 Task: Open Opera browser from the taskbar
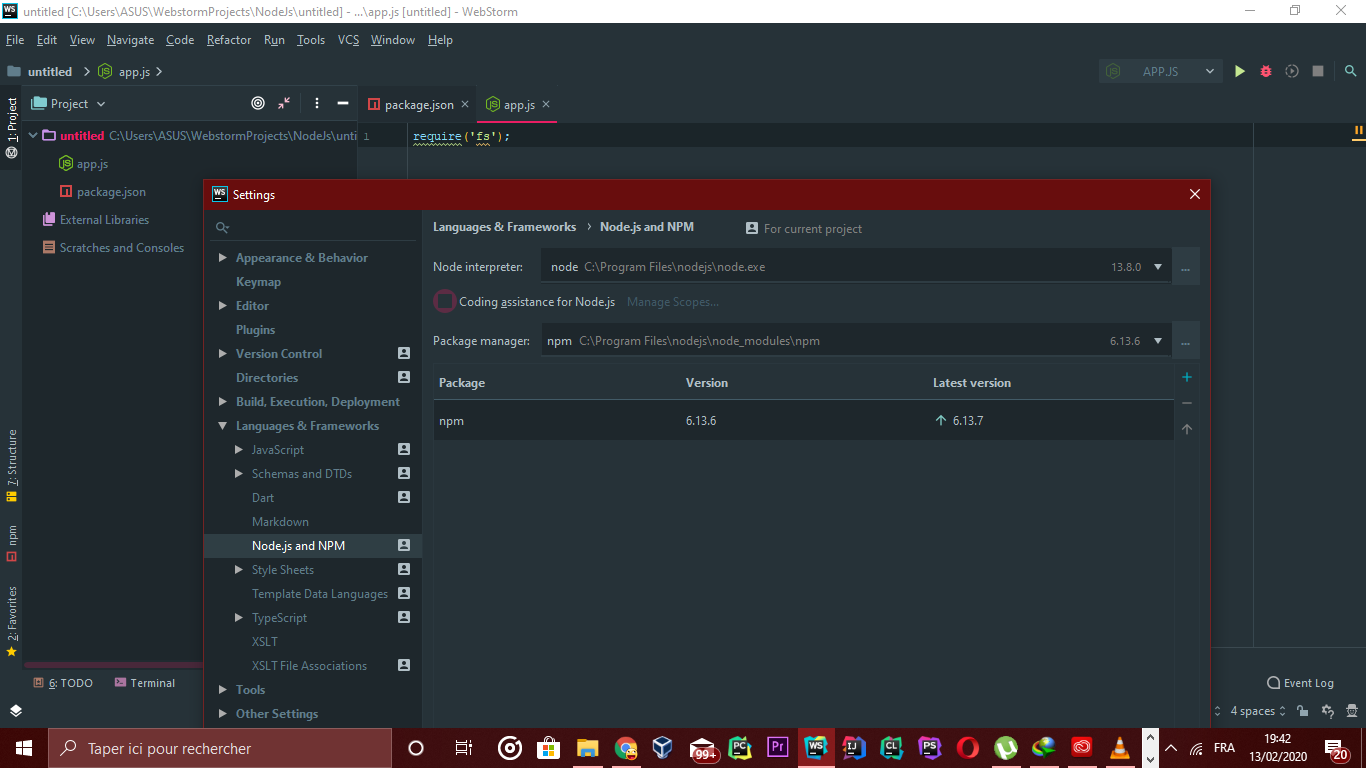[967, 748]
